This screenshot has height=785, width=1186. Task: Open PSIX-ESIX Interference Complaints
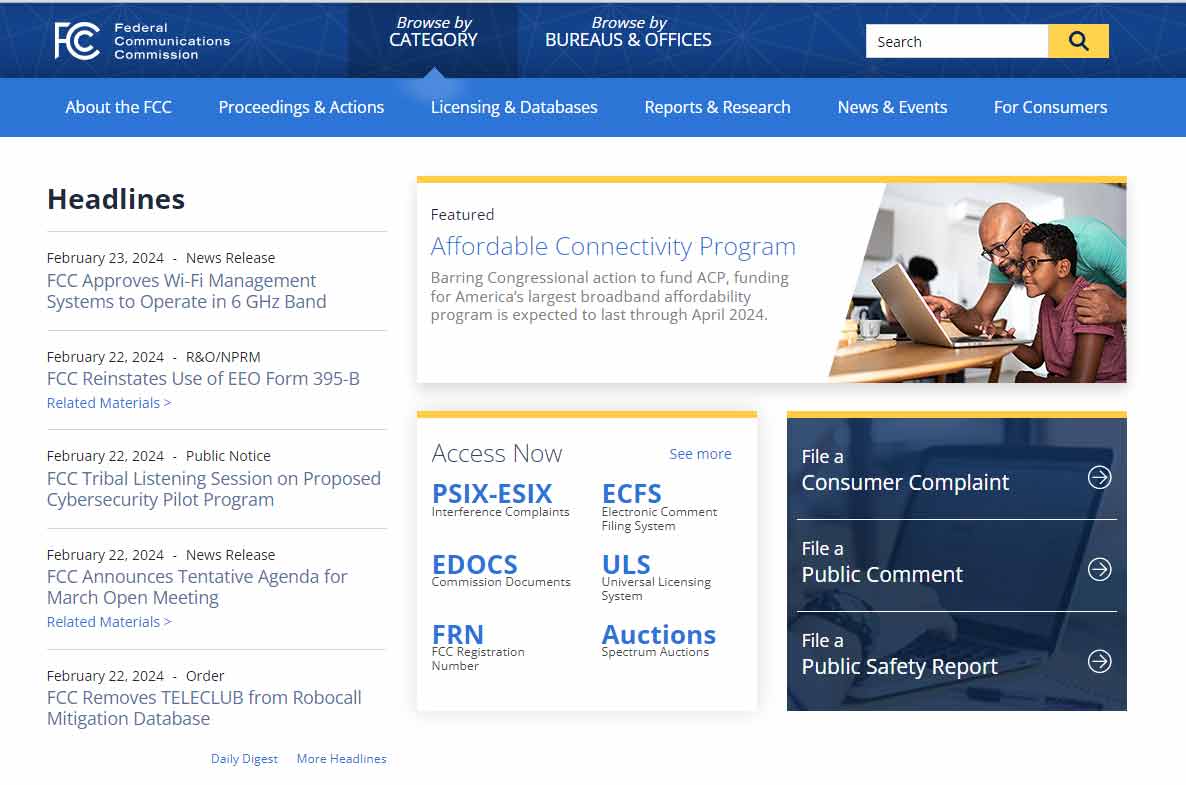click(501, 501)
